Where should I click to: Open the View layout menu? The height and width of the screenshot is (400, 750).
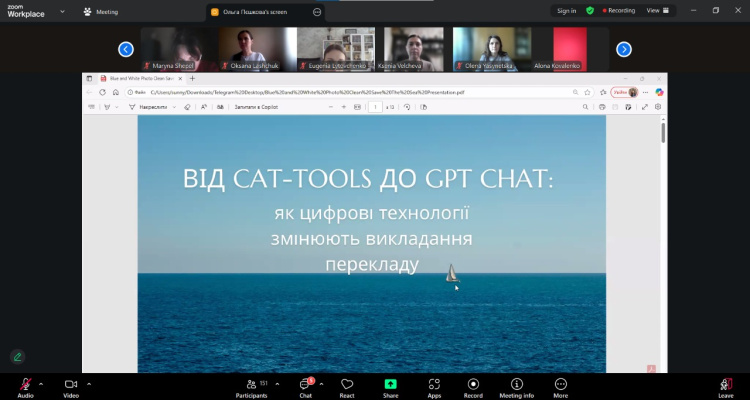[658, 11]
